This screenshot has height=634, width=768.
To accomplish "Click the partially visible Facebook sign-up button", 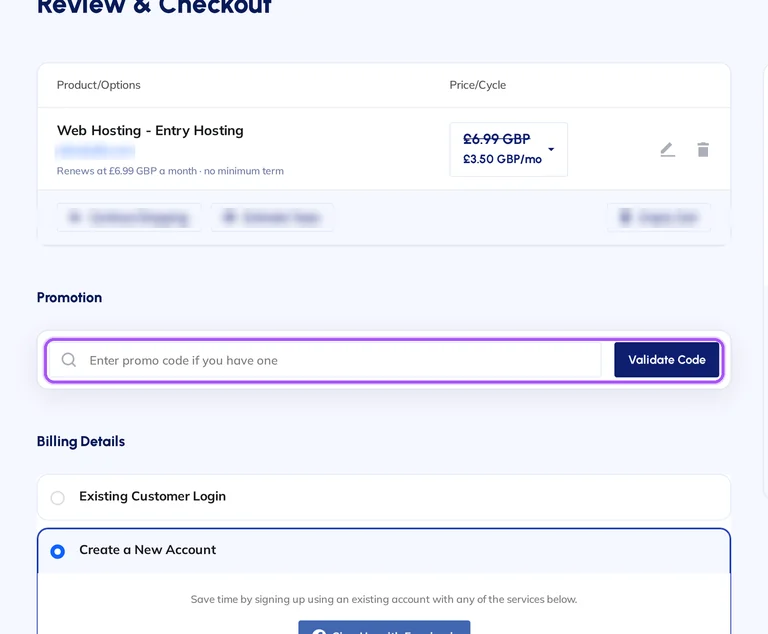I will tap(384, 628).
